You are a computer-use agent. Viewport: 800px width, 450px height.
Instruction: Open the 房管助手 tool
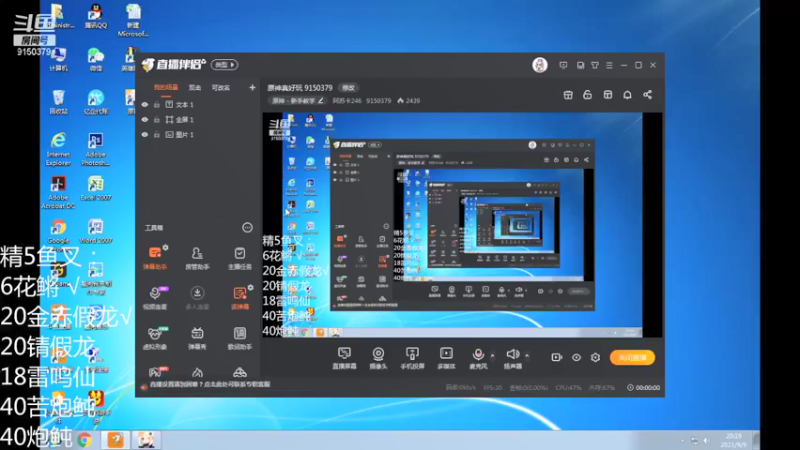(197, 258)
